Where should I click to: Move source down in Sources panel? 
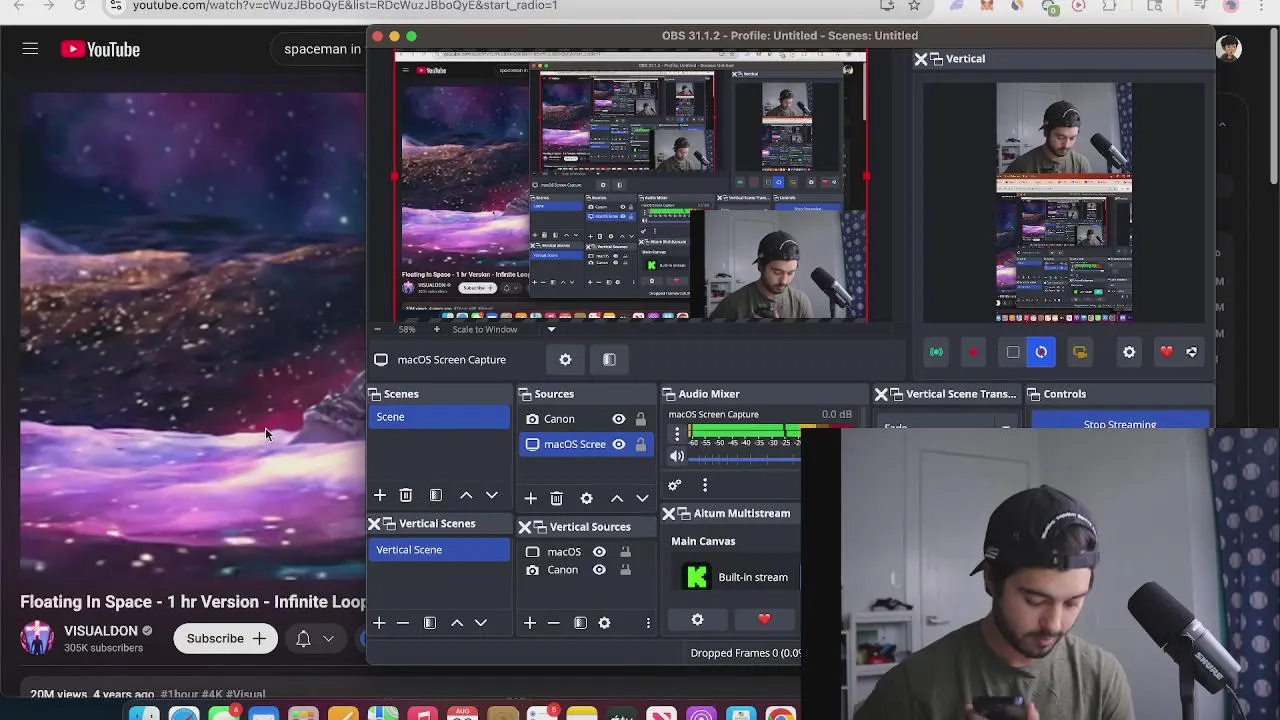tap(643, 498)
